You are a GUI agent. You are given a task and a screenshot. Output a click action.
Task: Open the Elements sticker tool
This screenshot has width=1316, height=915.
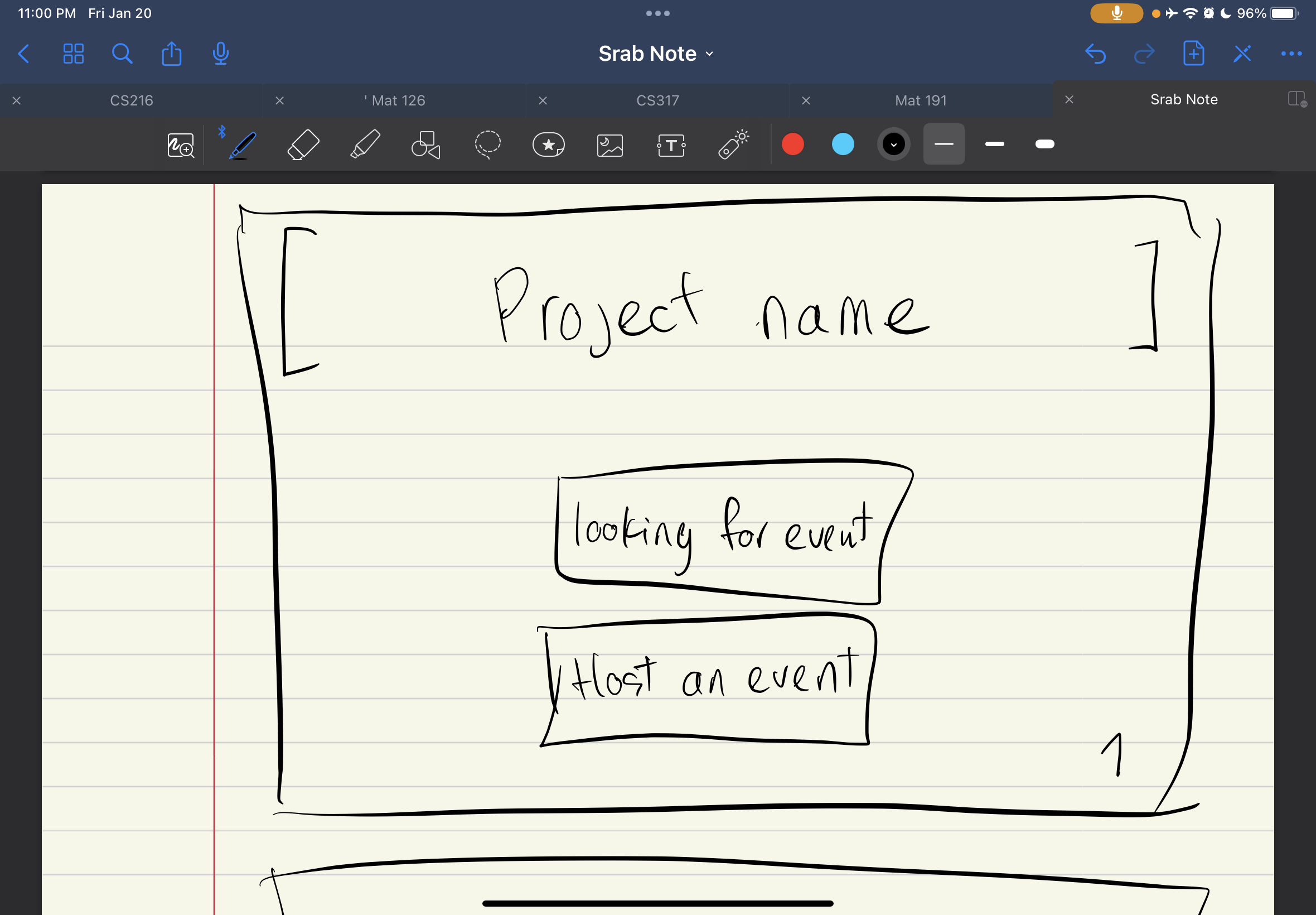click(x=548, y=145)
